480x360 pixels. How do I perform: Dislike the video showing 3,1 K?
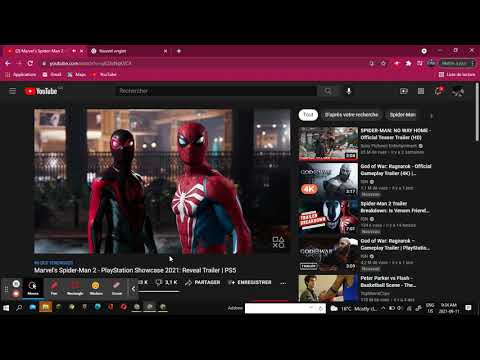tap(166, 282)
